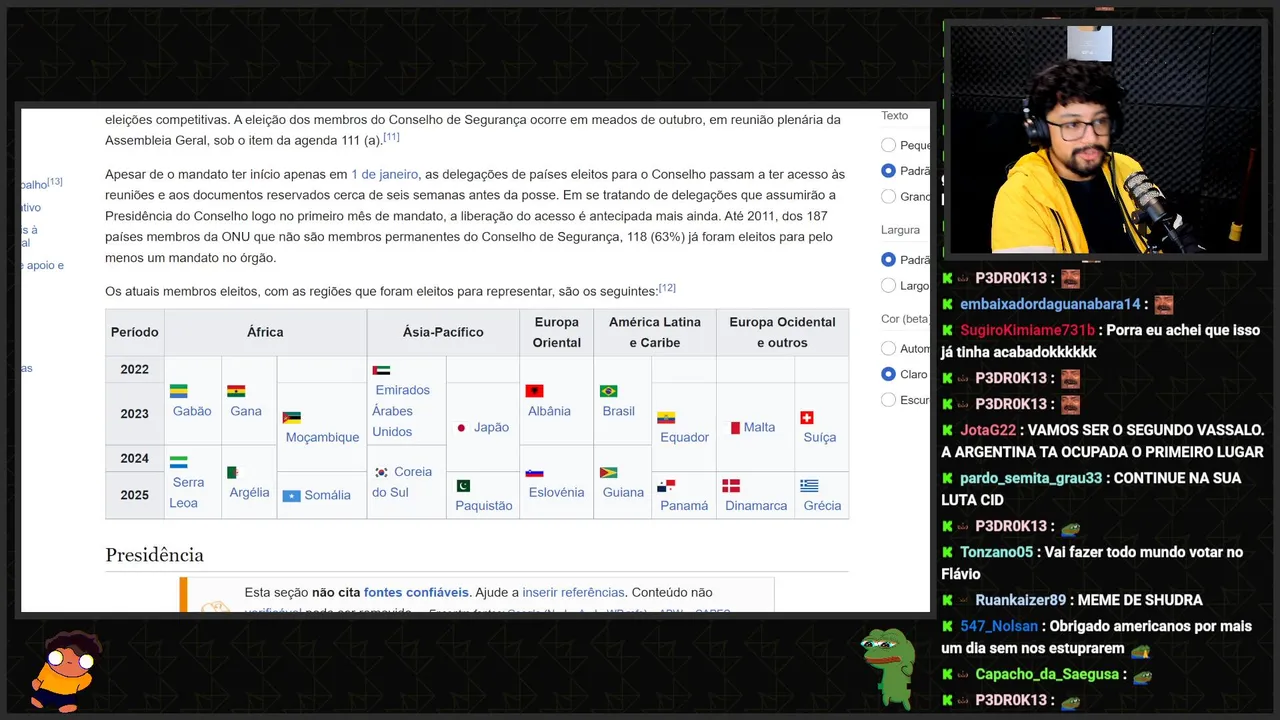The image size is (1280, 720).
Task: Click the 'Europa Oriental' column header
Action: coord(557,332)
